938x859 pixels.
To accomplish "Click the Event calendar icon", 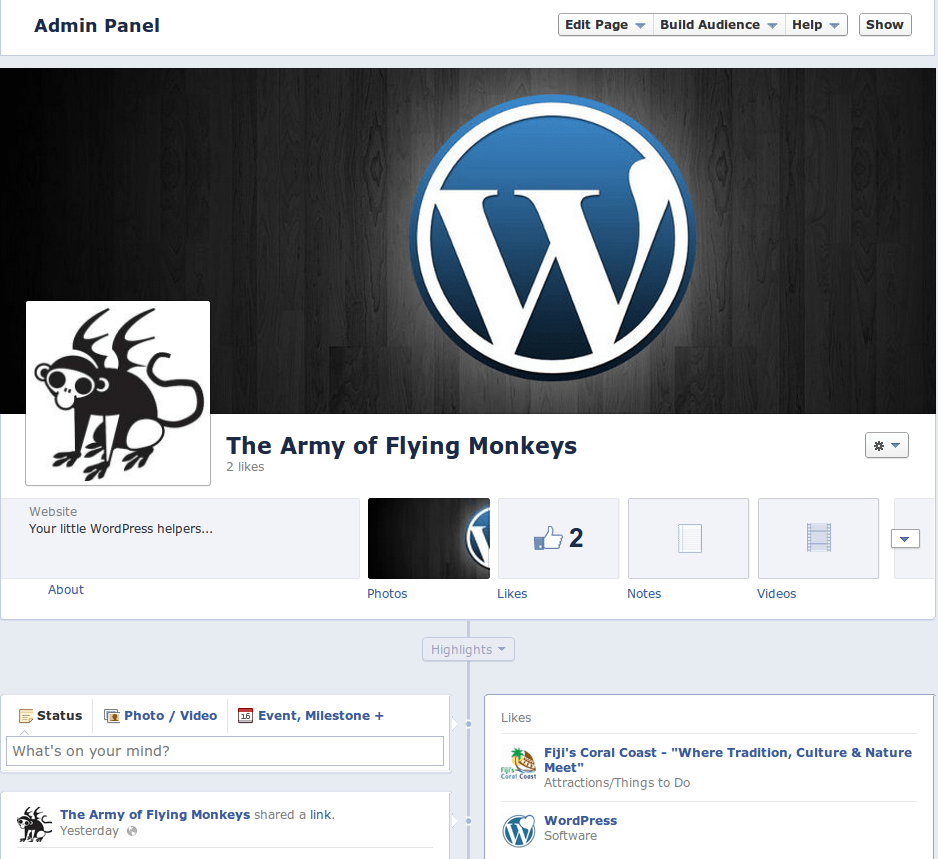I will point(245,715).
